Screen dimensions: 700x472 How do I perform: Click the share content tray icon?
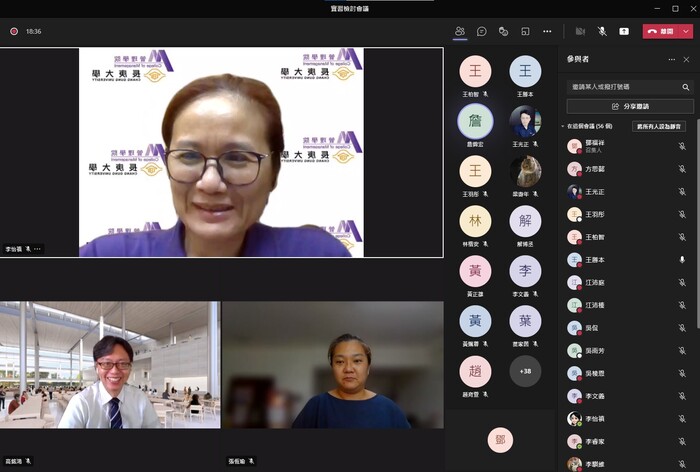624,31
